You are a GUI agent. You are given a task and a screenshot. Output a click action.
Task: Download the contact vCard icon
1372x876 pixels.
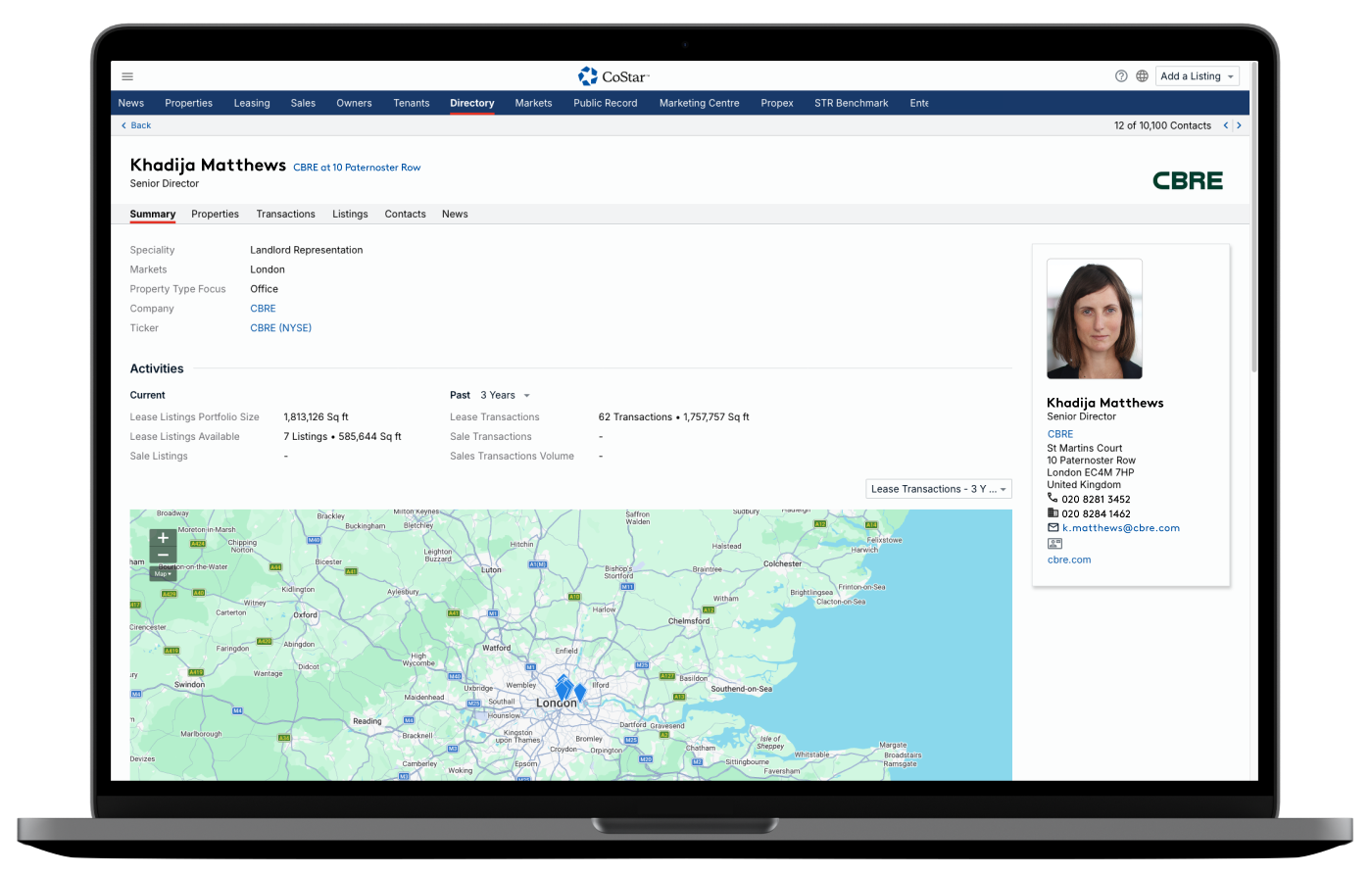click(1054, 544)
